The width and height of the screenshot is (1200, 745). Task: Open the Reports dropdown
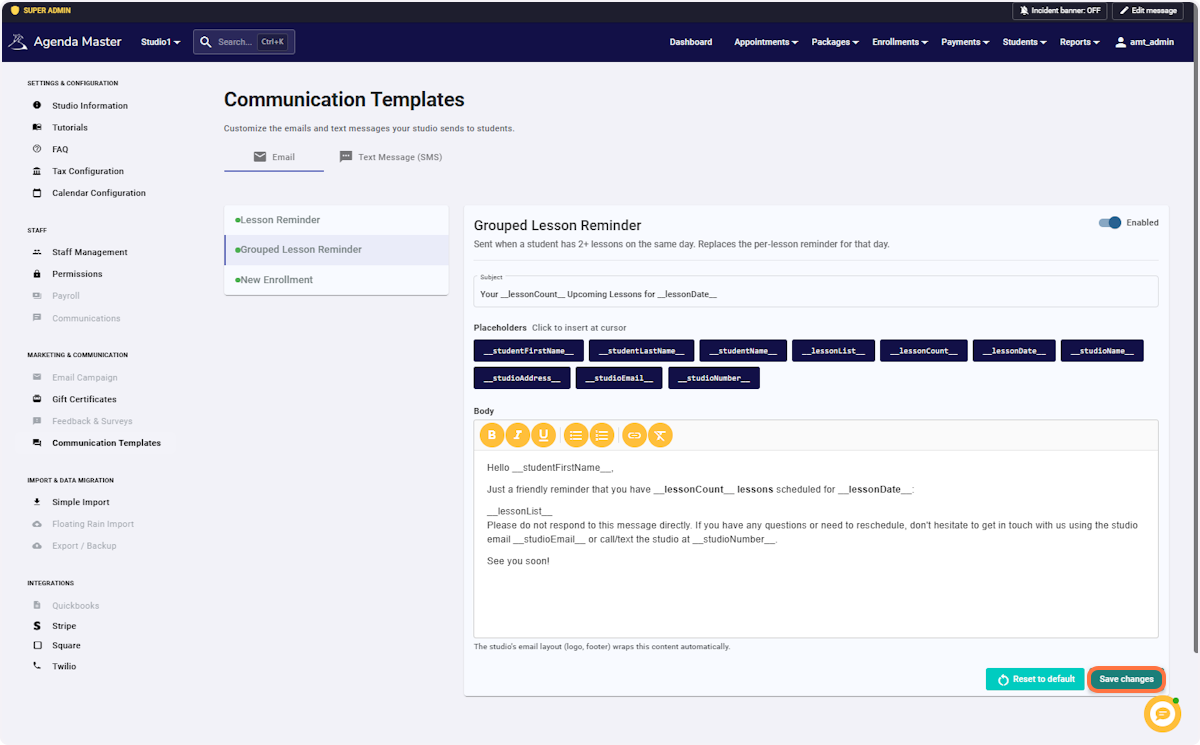coord(1079,42)
